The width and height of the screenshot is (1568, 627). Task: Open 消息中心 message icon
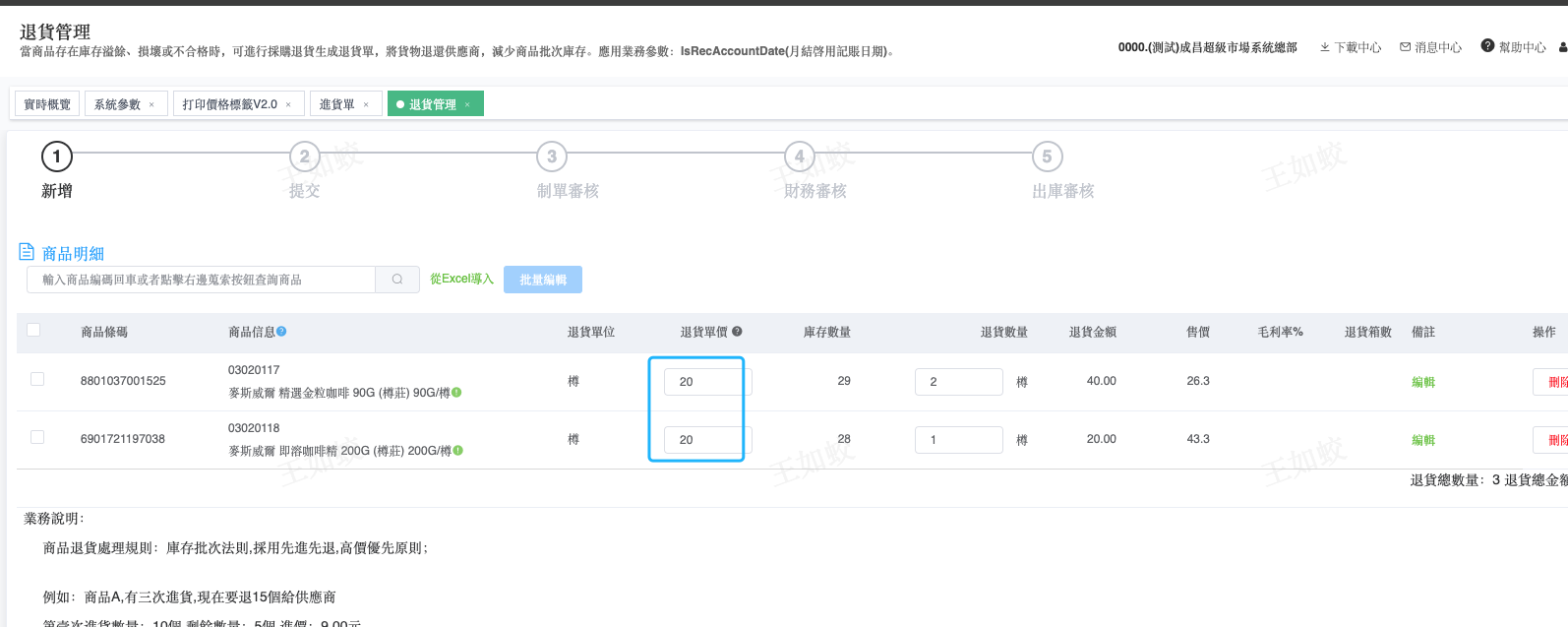click(x=1406, y=47)
